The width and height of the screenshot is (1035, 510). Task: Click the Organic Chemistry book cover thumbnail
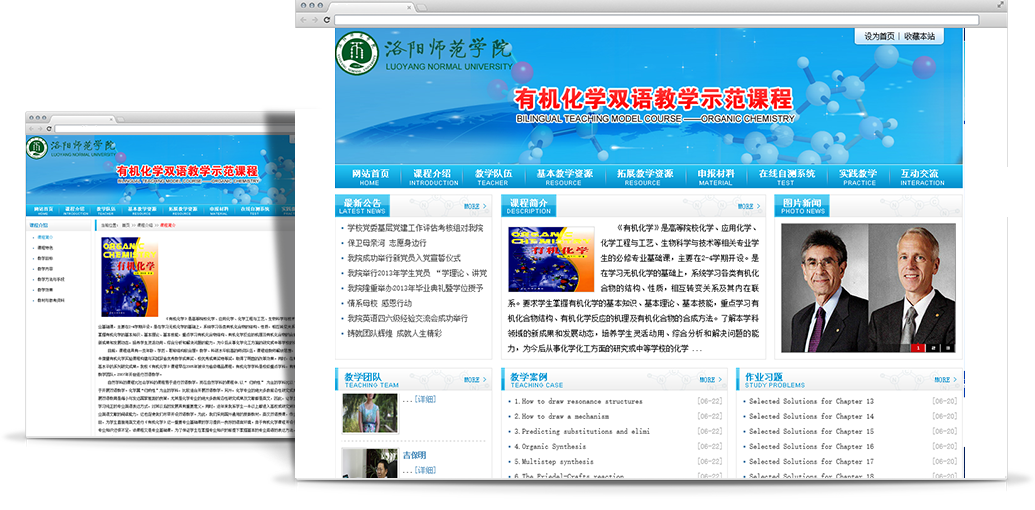tap(544, 259)
